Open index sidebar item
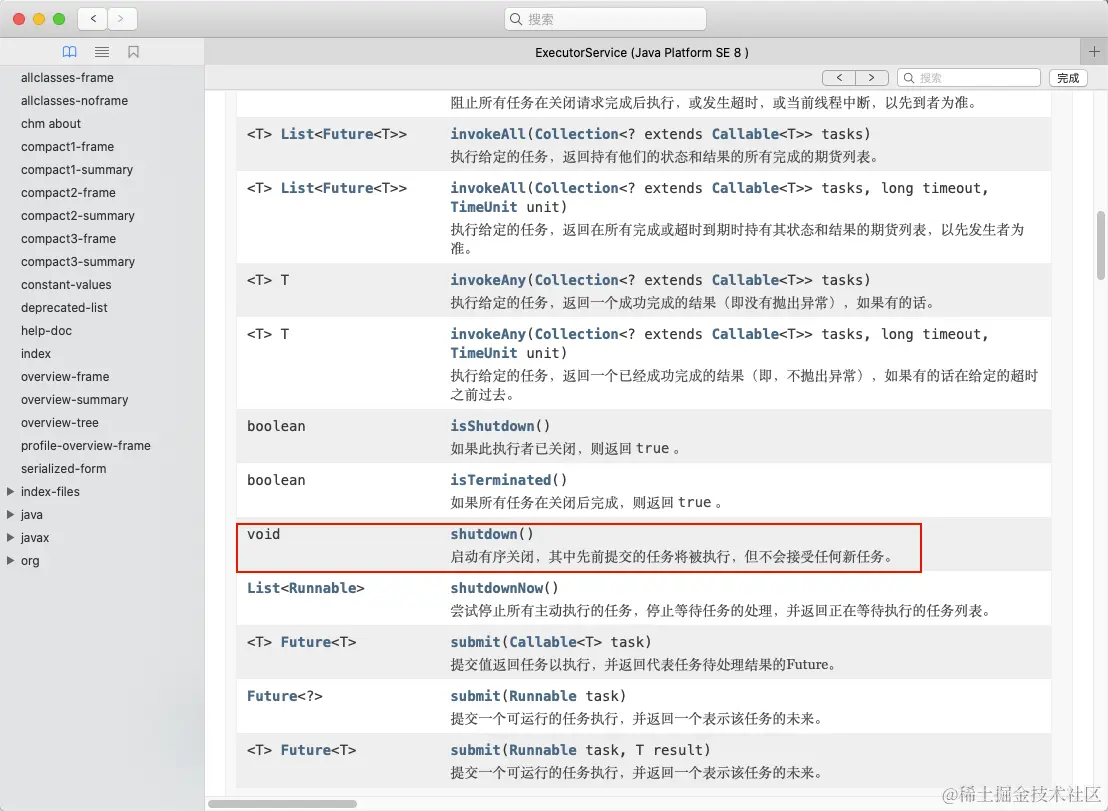The image size is (1108, 811). click(x=35, y=353)
